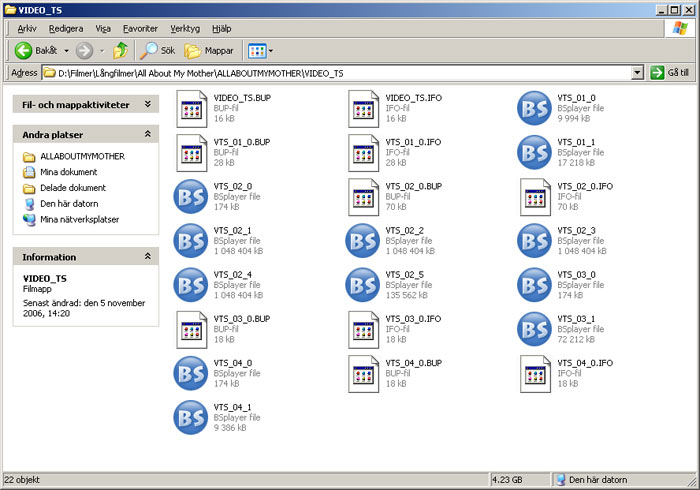
Task: Collapse the Information panel
Action: coord(148,257)
